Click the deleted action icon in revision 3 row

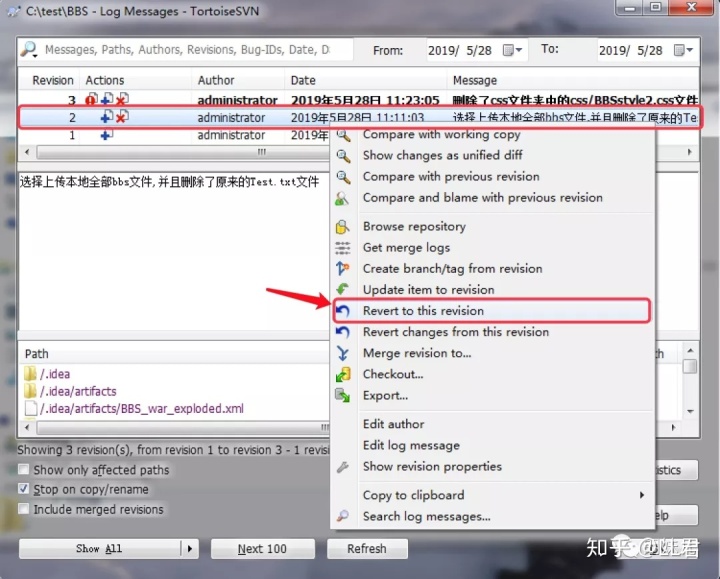click(x=122, y=99)
